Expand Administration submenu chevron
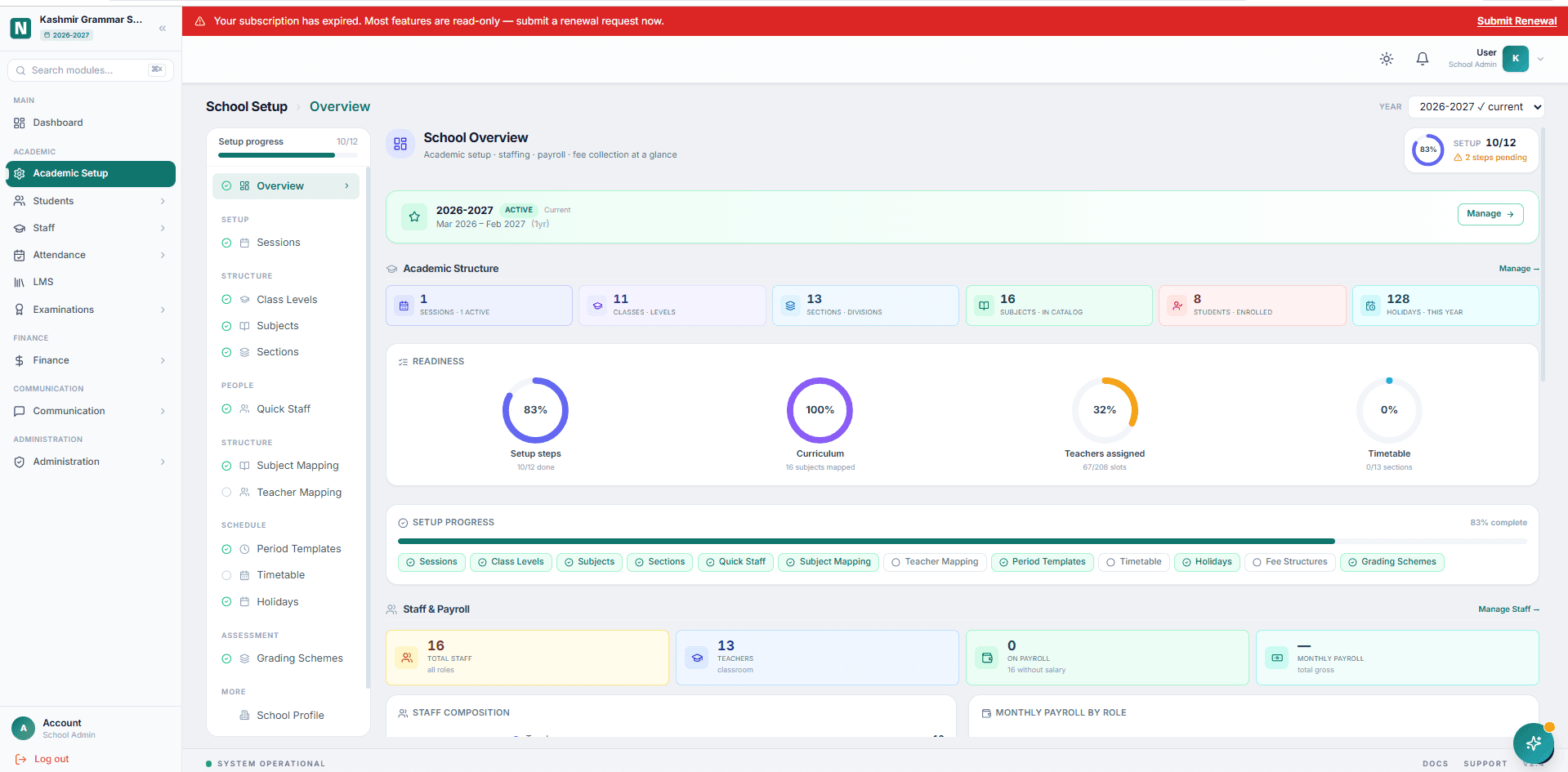Image resolution: width=1568 pixels, height=772 pixels. (163, 462)
